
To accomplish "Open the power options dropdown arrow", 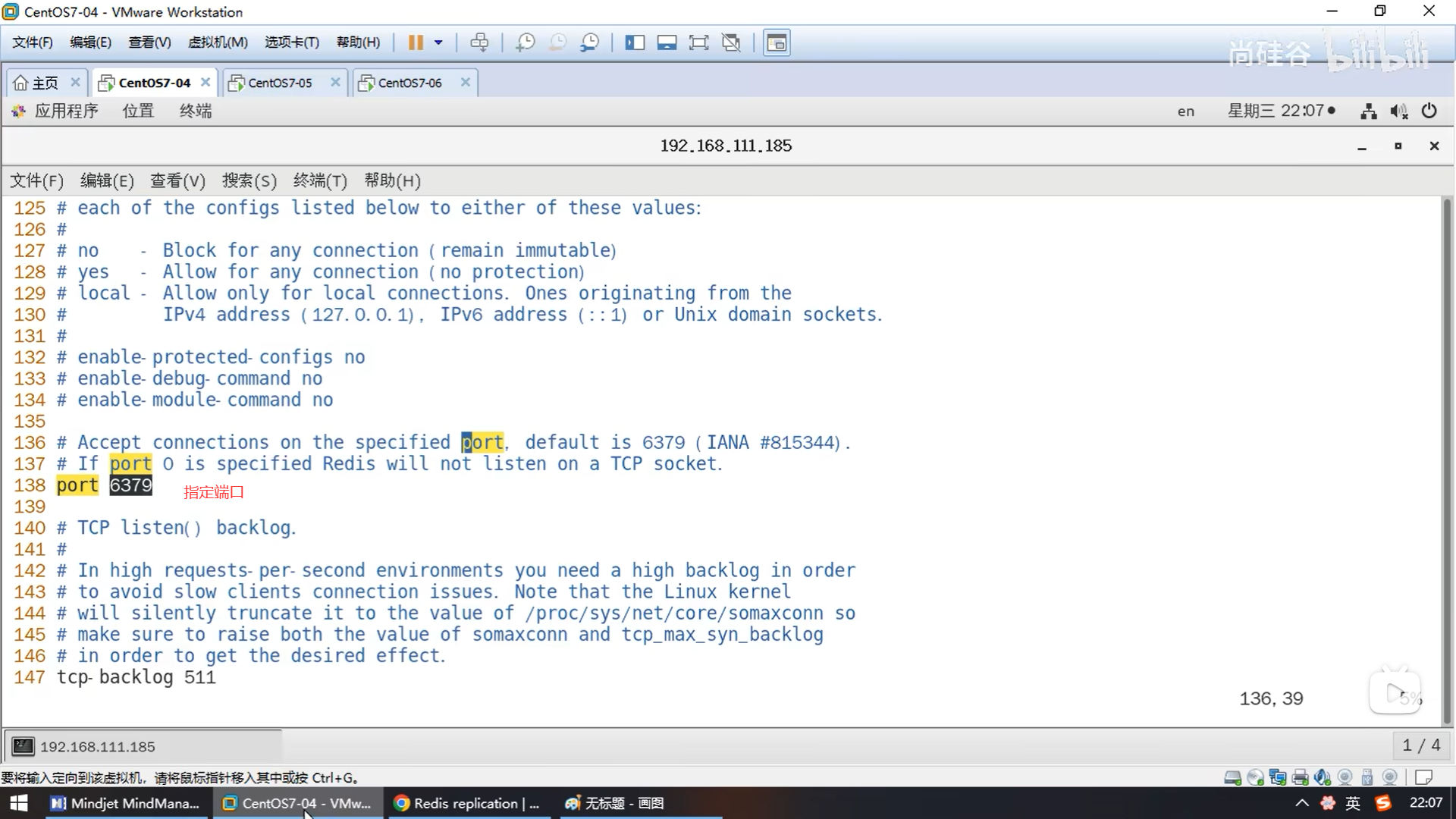I will pyautogui.click(x=438, y=42).
